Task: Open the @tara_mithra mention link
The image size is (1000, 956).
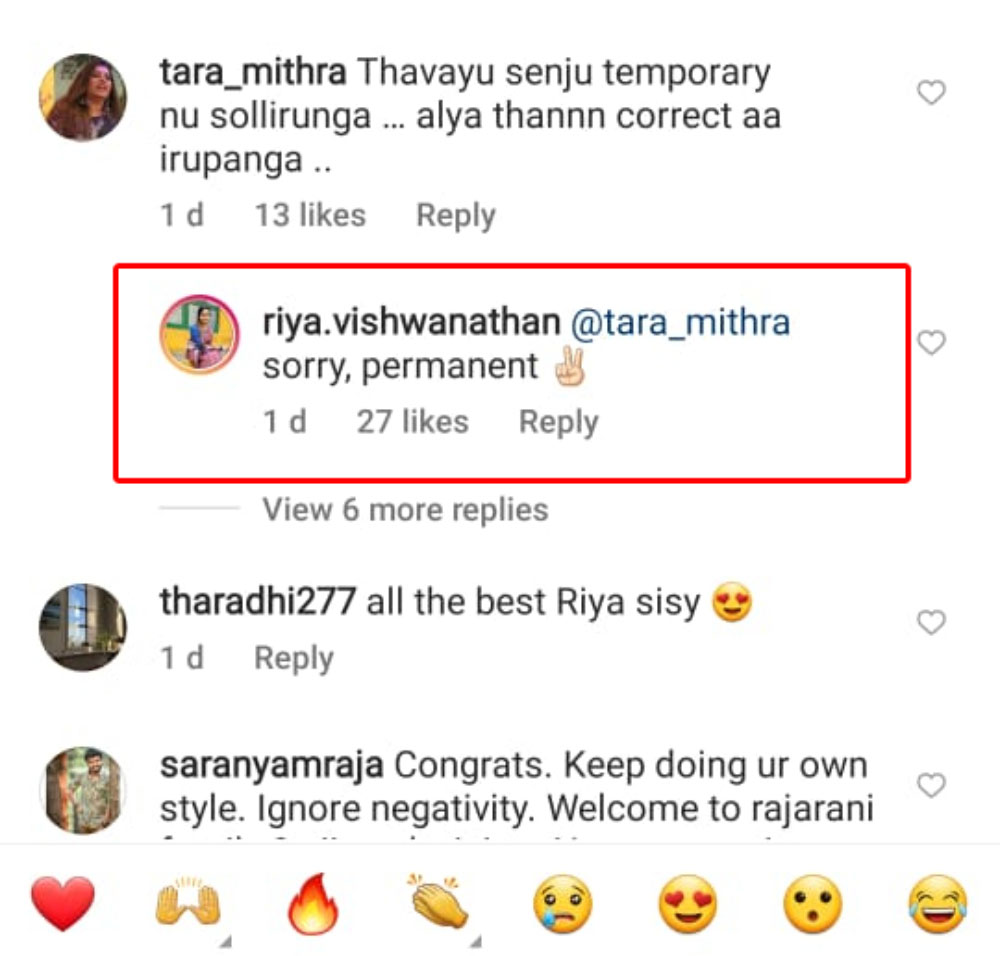Action: pyautogui.click(x=680, y=322)
